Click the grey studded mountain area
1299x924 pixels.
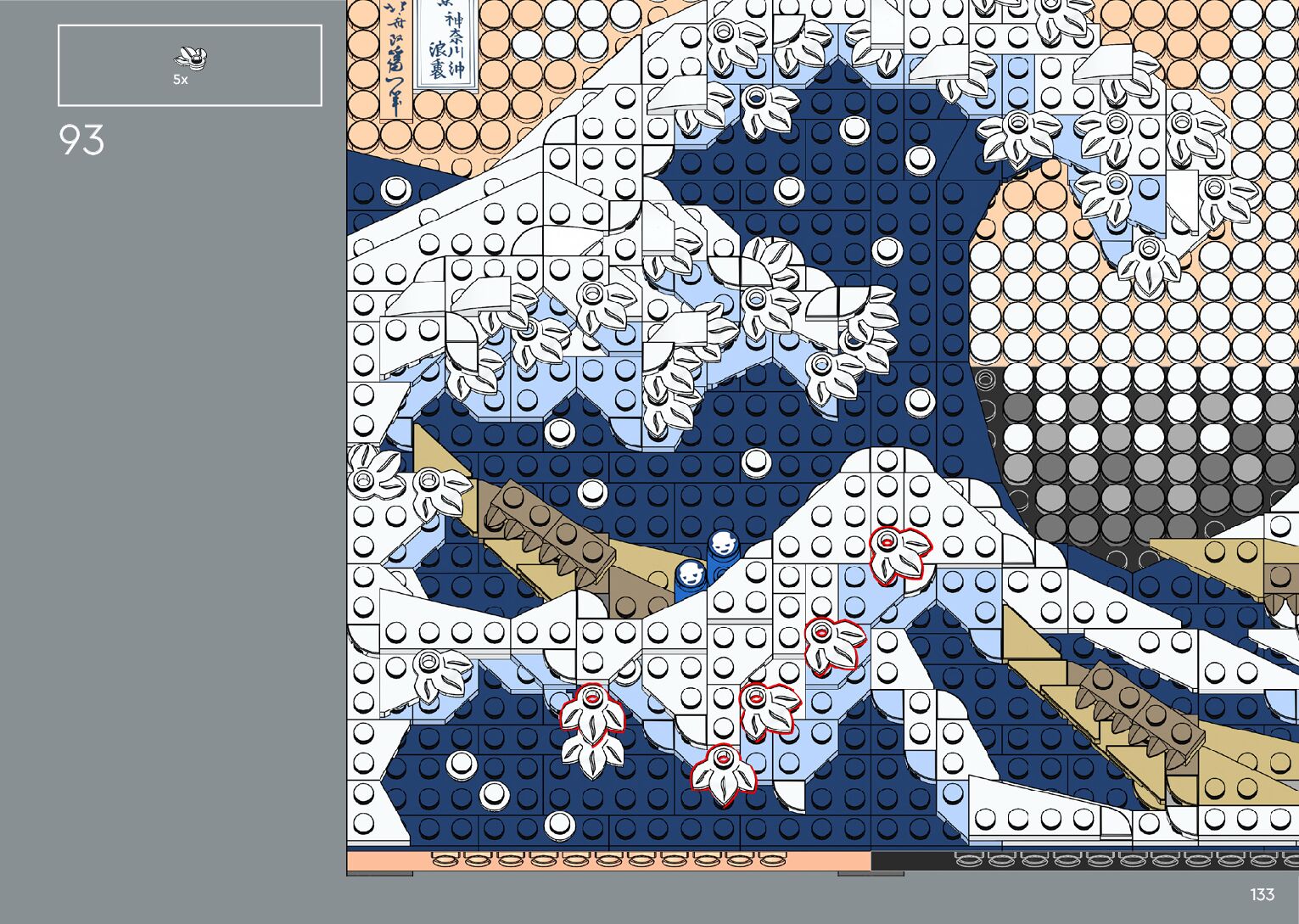(1137, 458)
